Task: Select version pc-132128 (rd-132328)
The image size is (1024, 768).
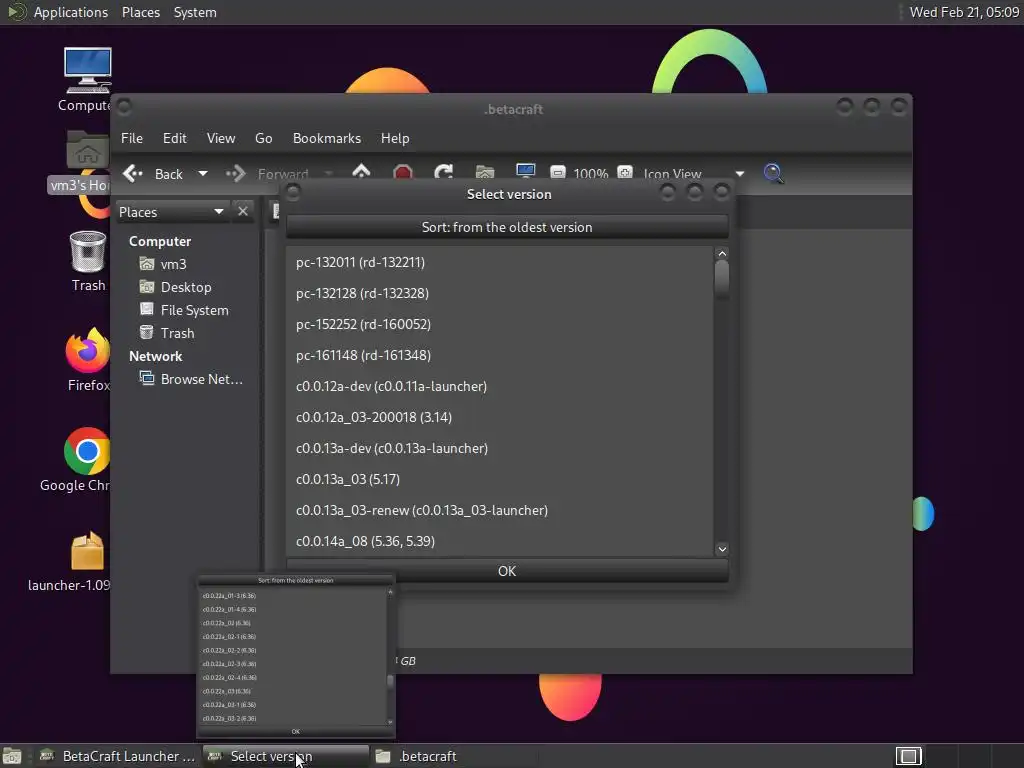Action: [500, 293]
